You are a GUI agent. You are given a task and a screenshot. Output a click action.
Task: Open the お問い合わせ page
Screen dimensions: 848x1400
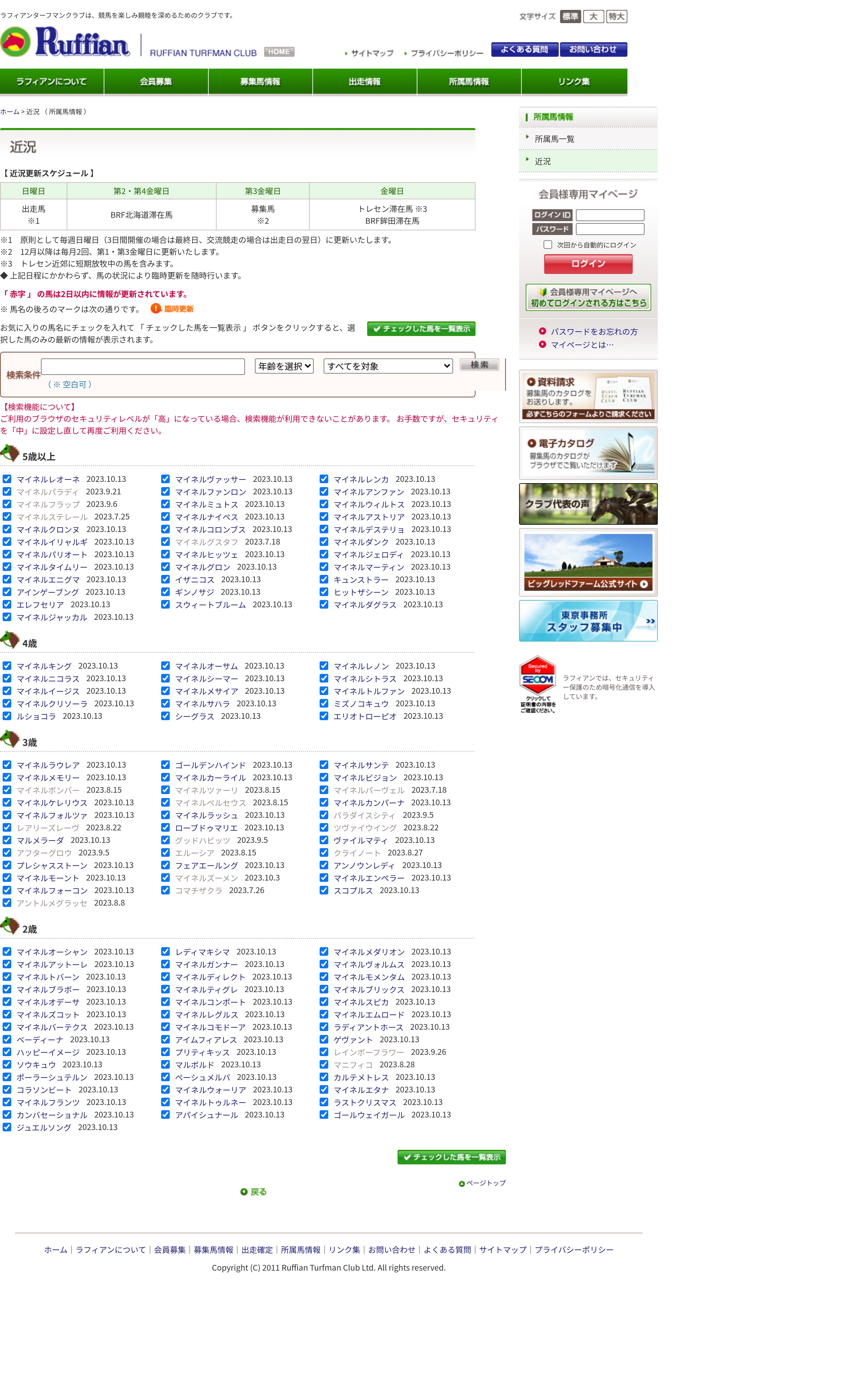(593, 50)
